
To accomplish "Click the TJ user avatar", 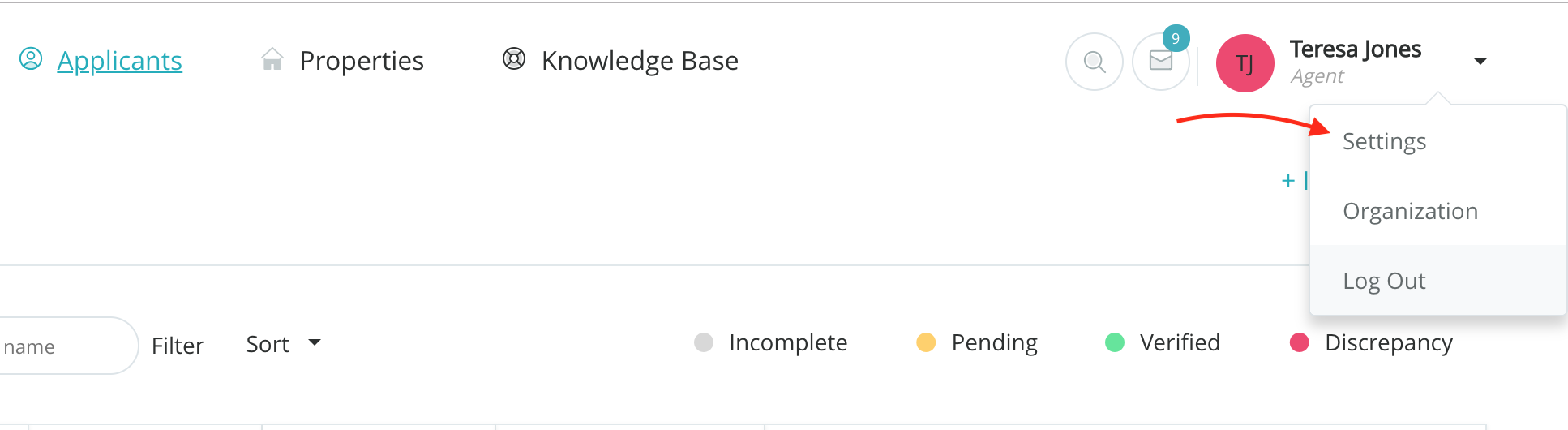I will pos(1245,63).
